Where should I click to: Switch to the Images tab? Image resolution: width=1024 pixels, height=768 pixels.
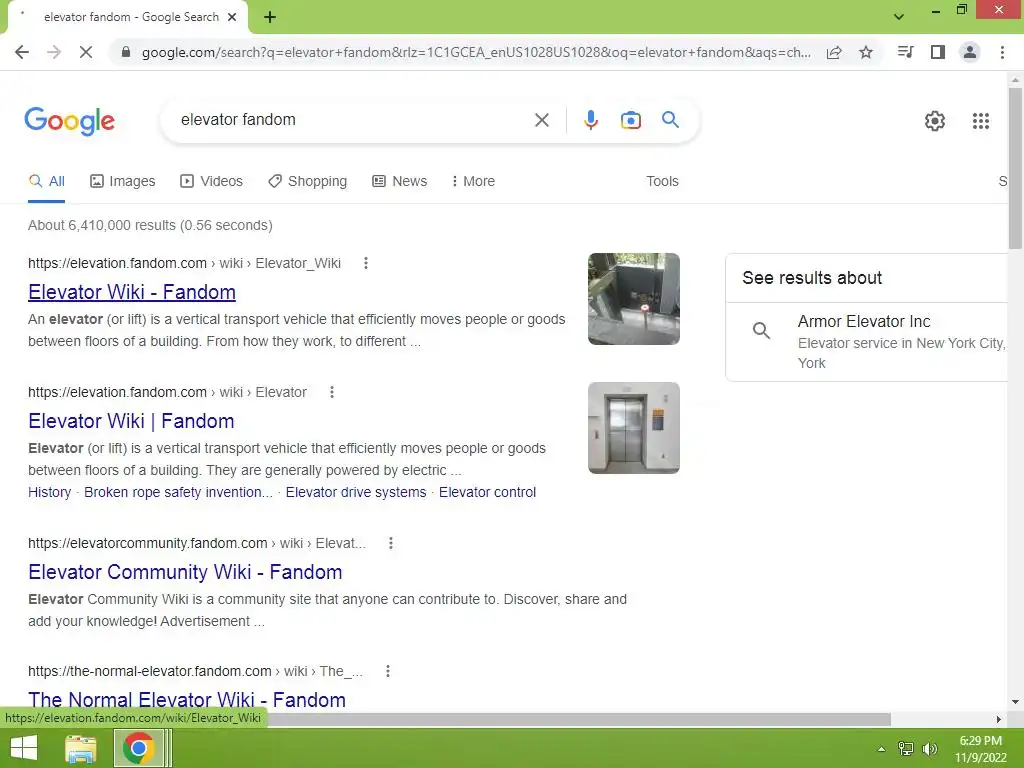(123, 182)
